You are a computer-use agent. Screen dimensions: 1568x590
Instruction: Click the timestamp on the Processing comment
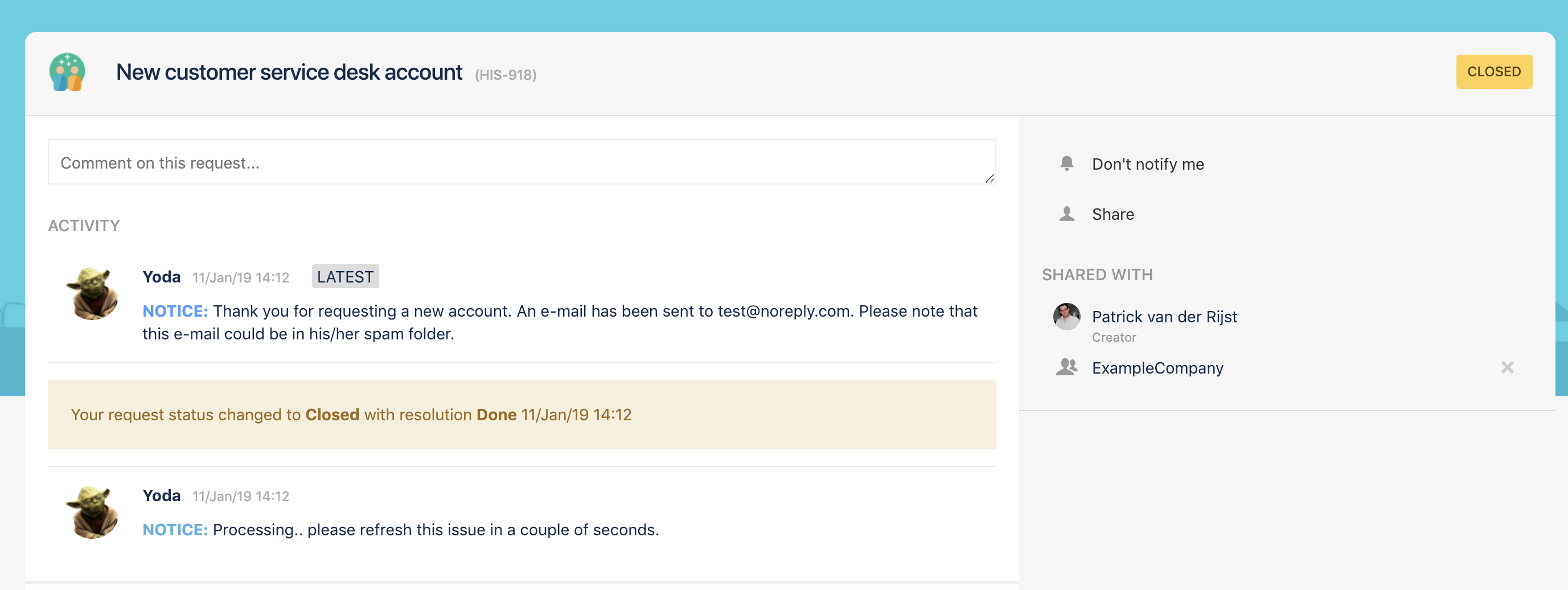tap(240, 496)
